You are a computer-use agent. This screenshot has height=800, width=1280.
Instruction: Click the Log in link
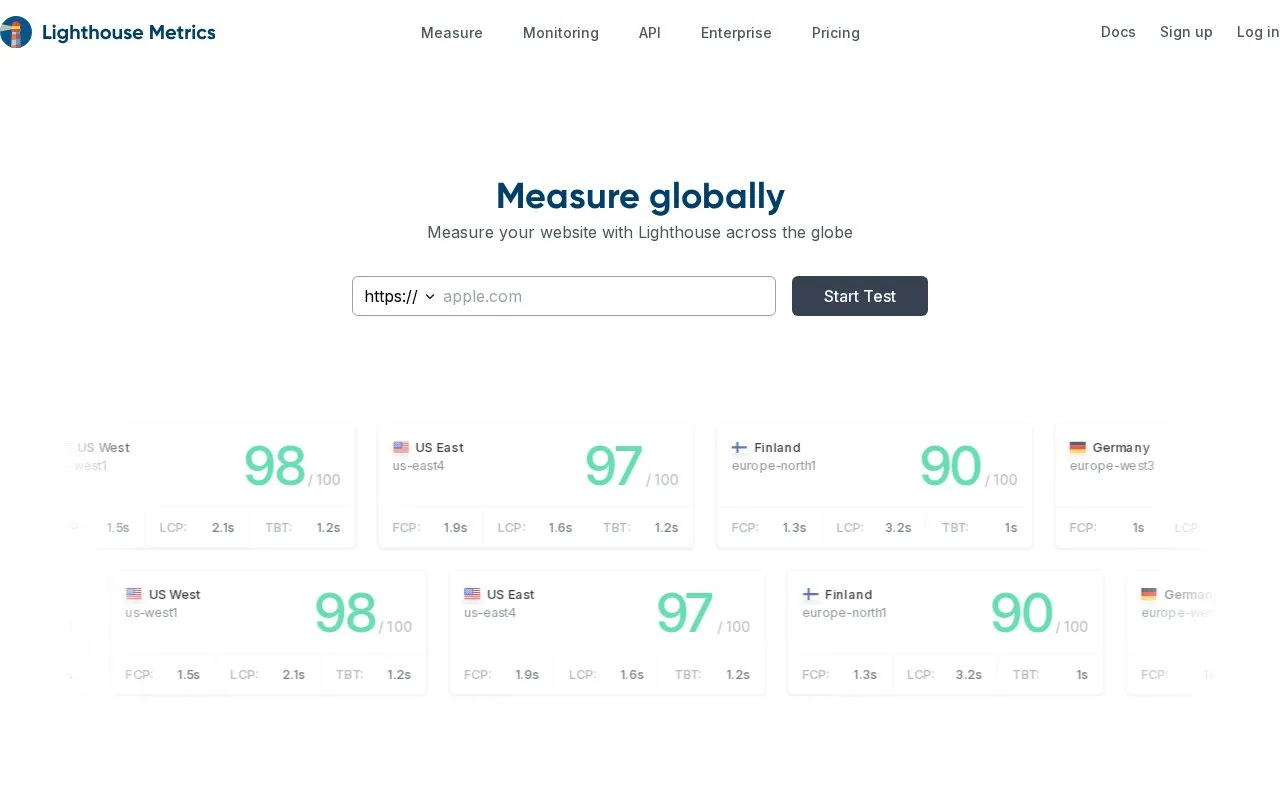tap(1258, 32)
